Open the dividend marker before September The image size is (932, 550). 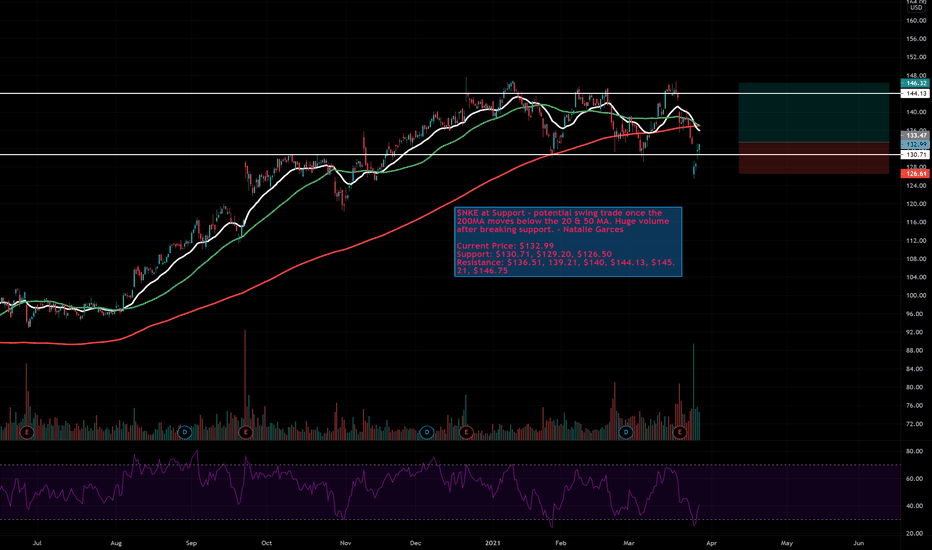point(185,432)
